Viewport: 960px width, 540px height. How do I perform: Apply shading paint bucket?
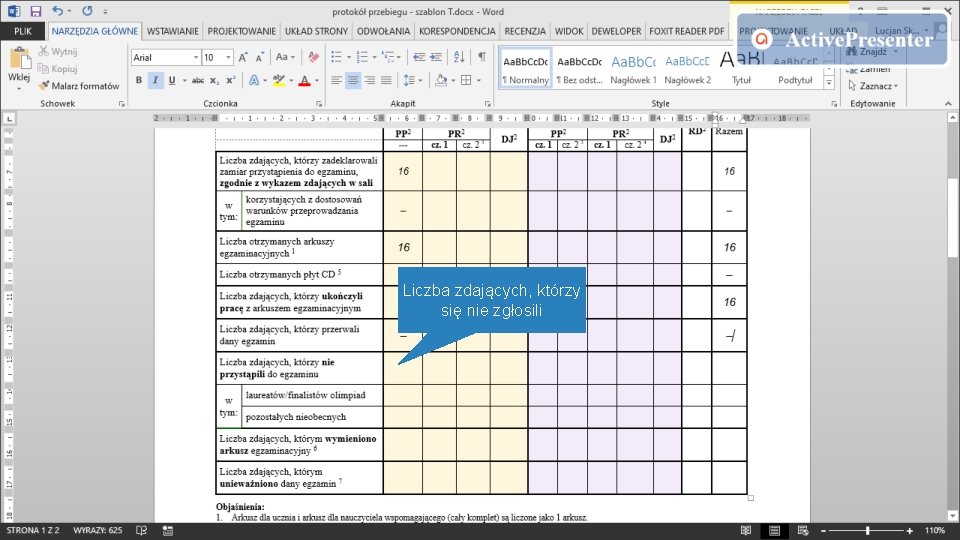coord(440,80)
